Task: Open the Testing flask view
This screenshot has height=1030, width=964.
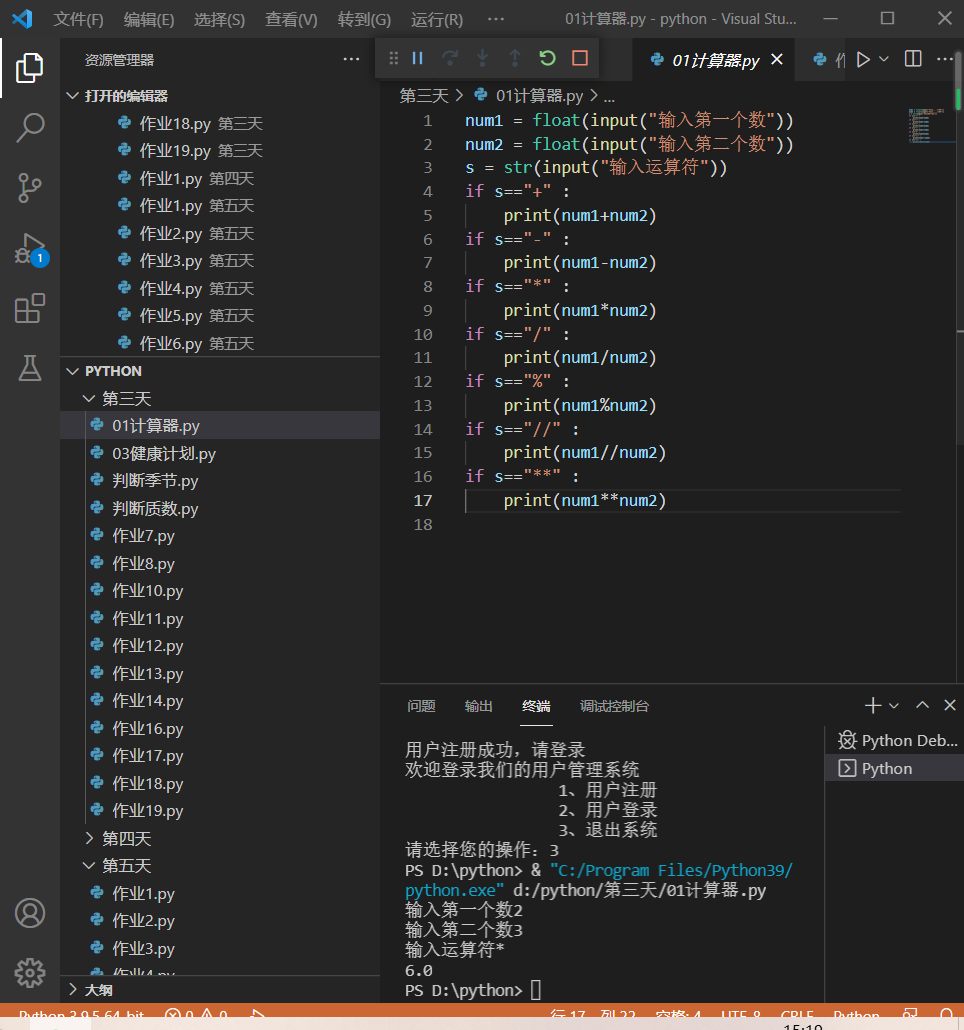Action: point(30,369)
